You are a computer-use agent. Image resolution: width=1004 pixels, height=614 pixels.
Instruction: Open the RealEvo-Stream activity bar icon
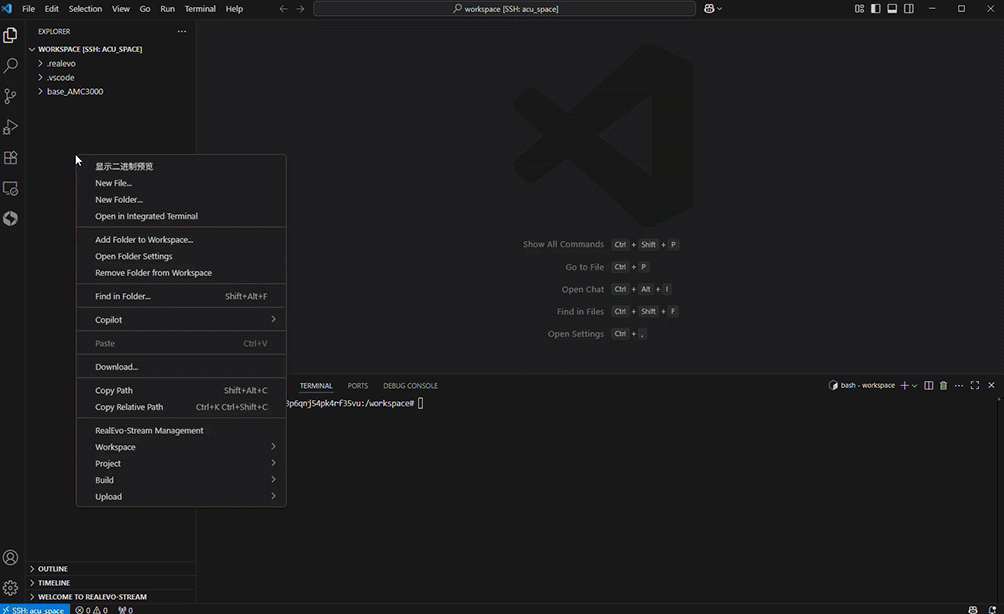tap(10, 219)
